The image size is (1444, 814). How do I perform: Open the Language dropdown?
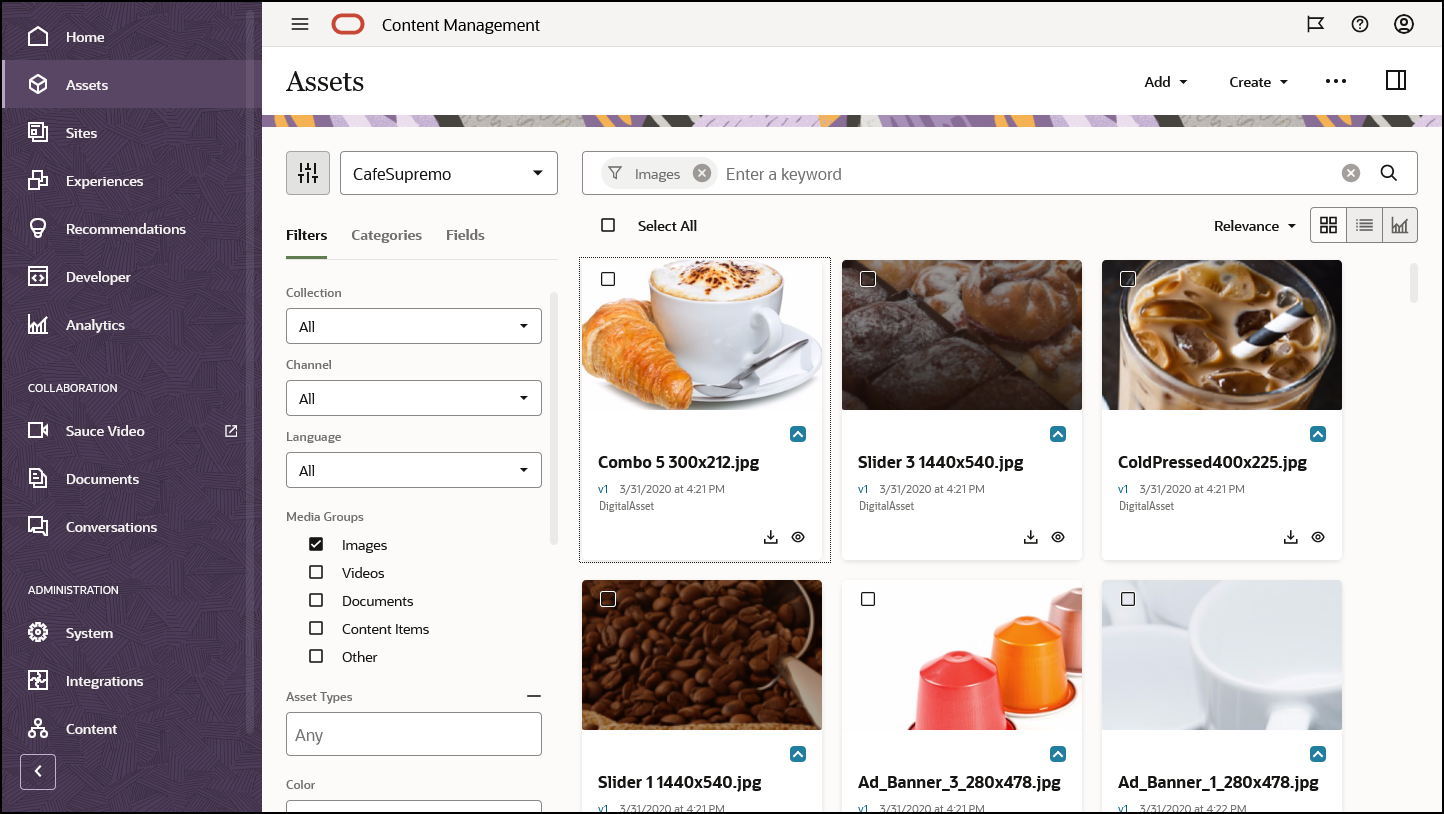(x=414, y=470)
